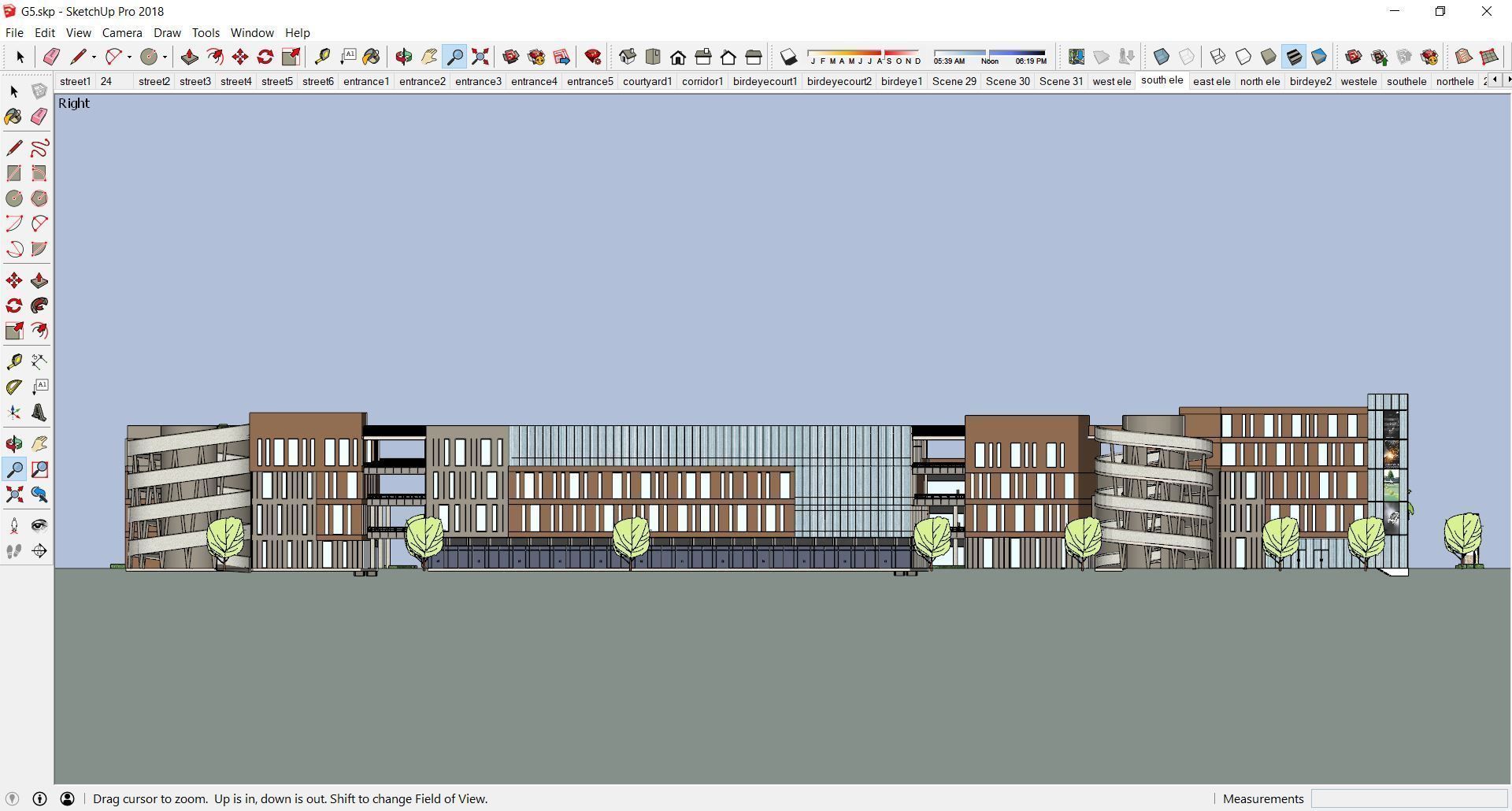Choose the Dimension tool
Screen dimensions: 1512x811
pyautogui.click(x=39, y=361)
